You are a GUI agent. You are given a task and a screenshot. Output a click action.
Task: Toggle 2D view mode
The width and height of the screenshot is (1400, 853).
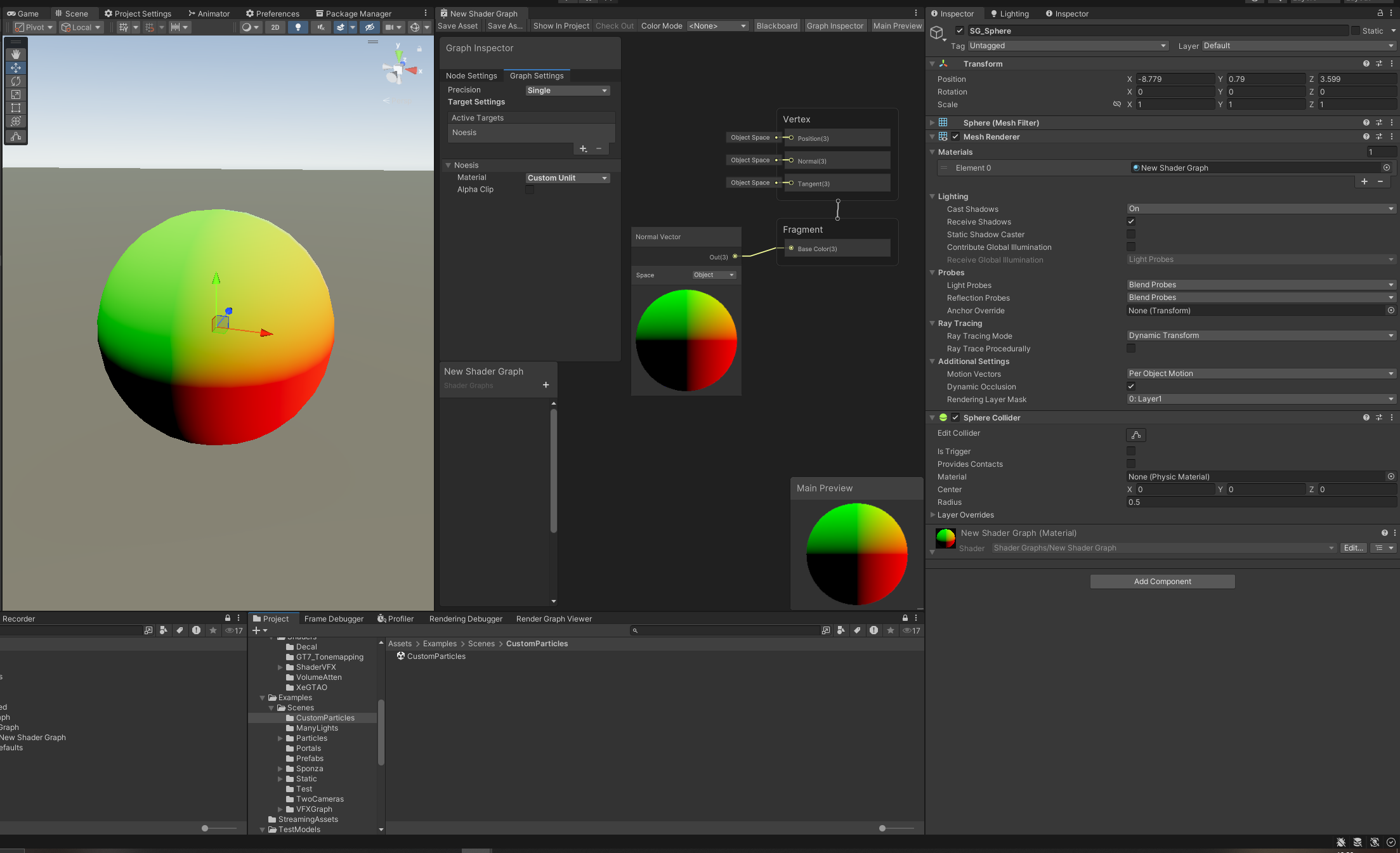point(275,27)
